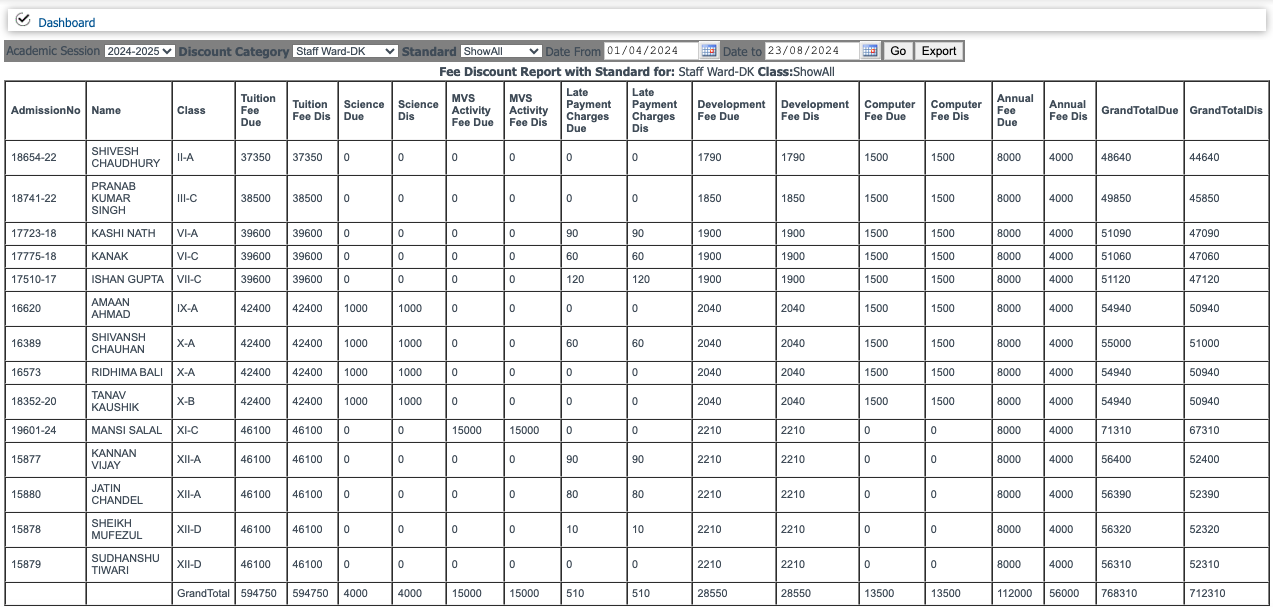
Task: Click the checkmark icon beside Dashboard
Action: [24, 20]
